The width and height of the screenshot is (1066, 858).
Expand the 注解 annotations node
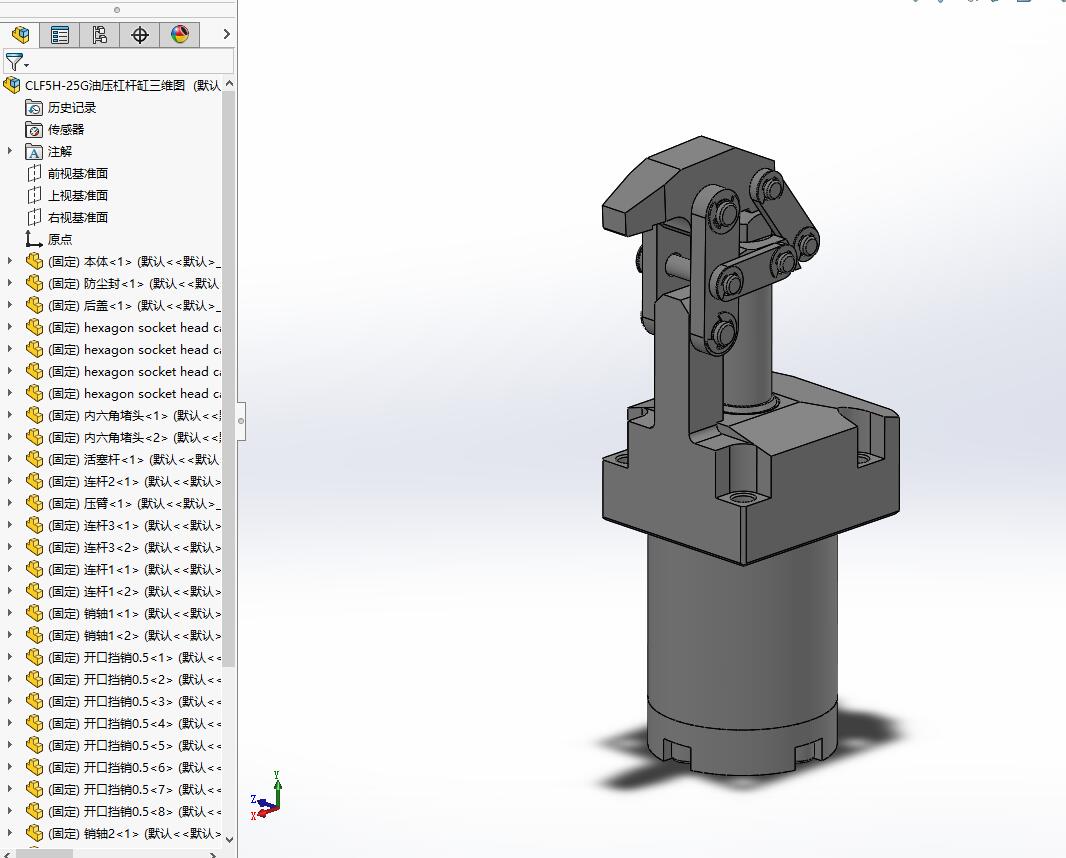[10, 151]
